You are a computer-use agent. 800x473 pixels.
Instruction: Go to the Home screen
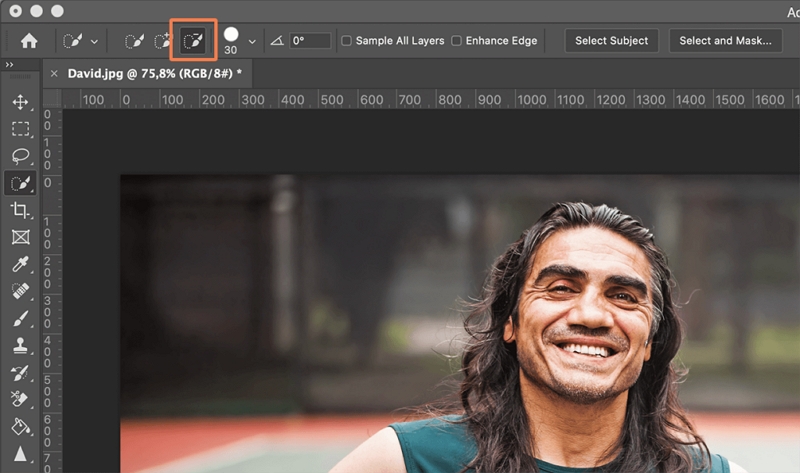[29, 41]
